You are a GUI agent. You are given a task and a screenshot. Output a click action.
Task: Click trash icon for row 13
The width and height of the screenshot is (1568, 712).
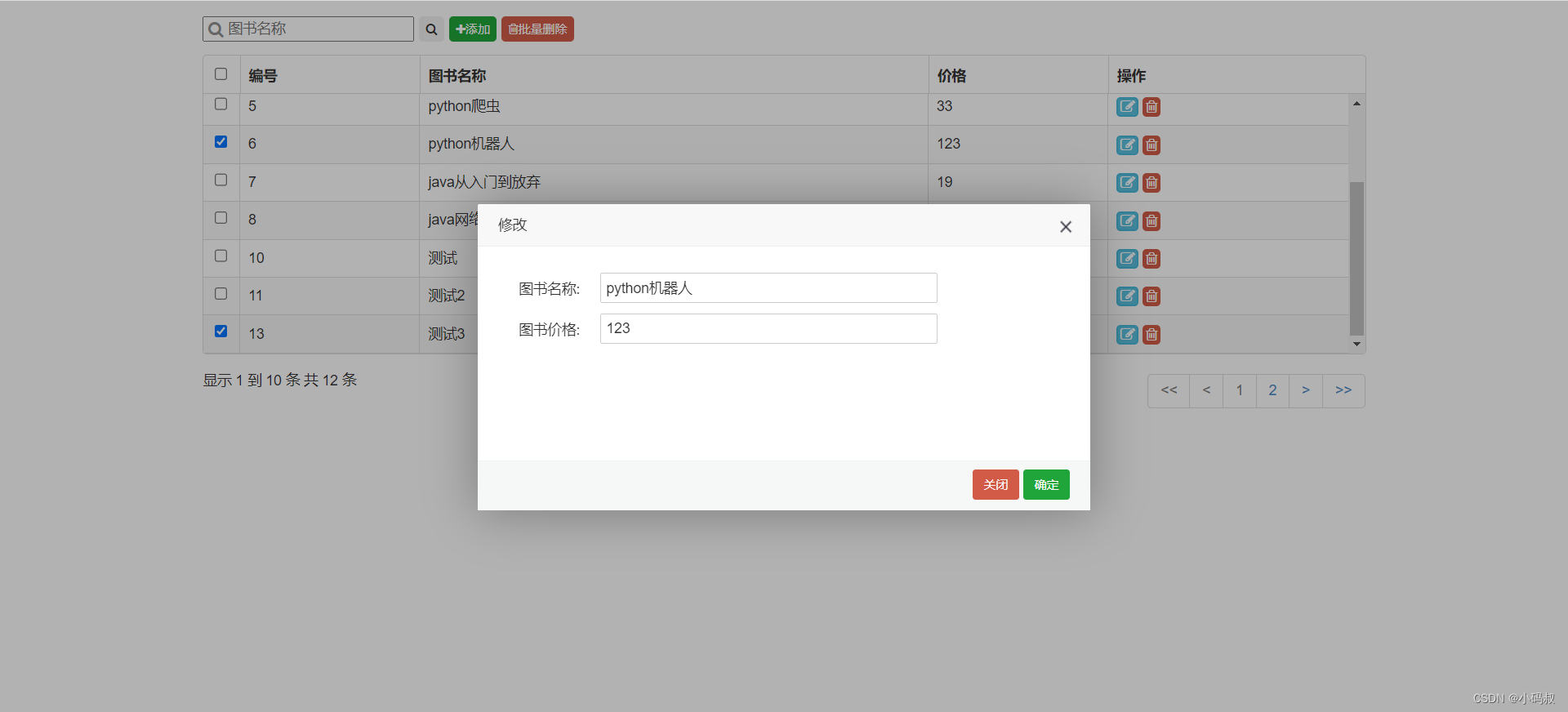[x=1151, y=335]
